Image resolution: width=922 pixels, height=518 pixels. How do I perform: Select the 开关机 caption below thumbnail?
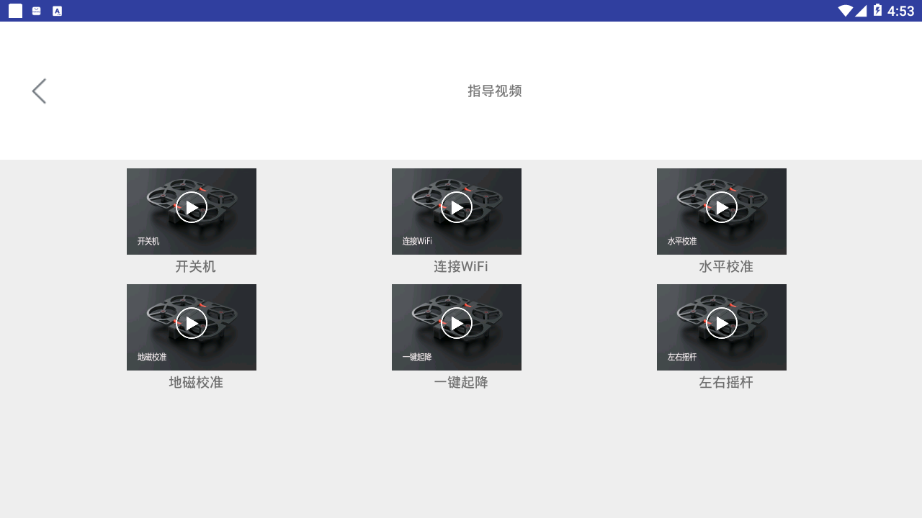(x=195, y=267)
